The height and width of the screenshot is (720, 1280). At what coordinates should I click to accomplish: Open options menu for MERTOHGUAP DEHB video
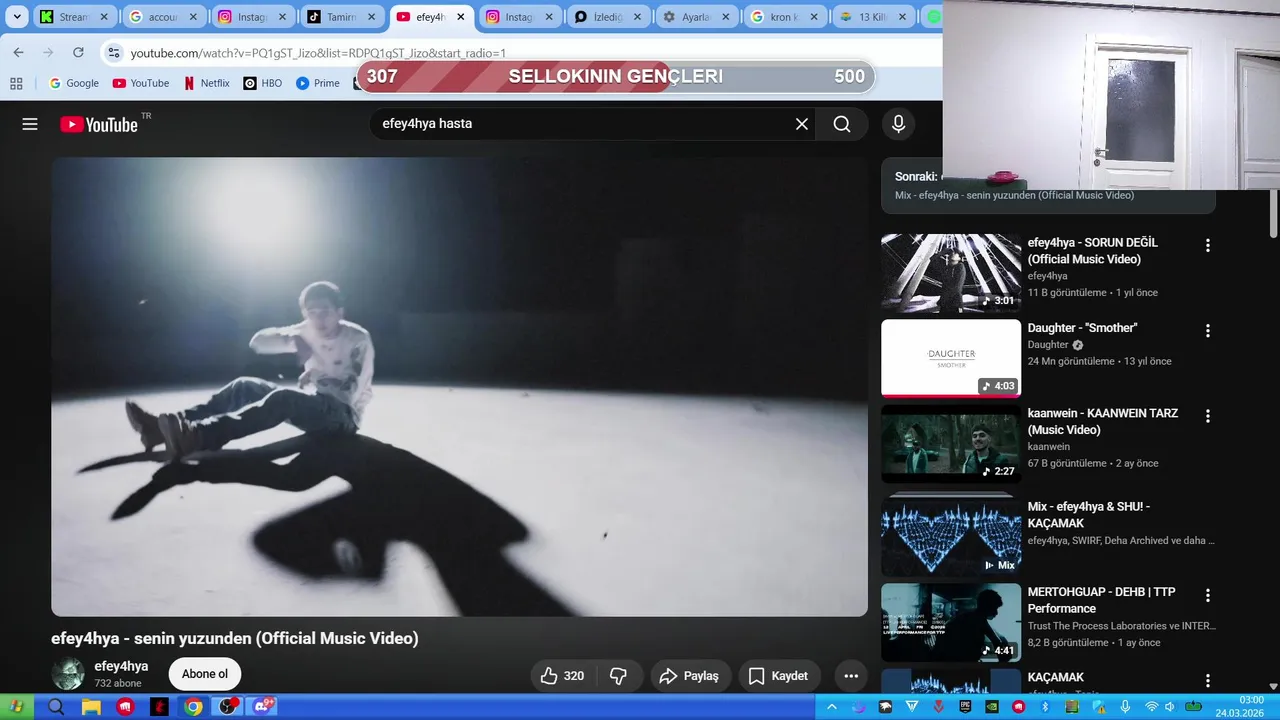tap(1207, 595)
